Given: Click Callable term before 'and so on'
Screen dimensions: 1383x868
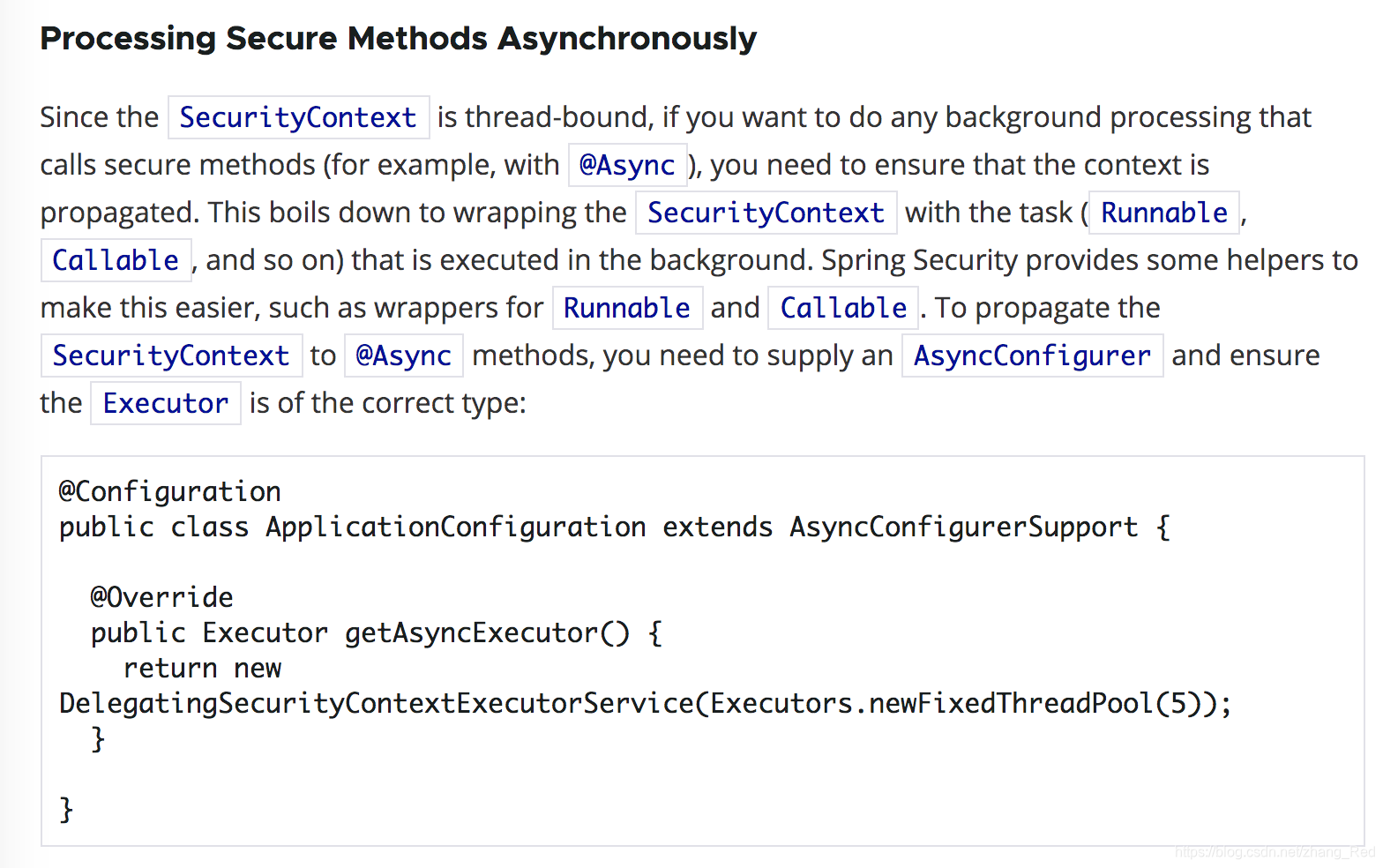Looking at the screenshot, I should (116, 260).
